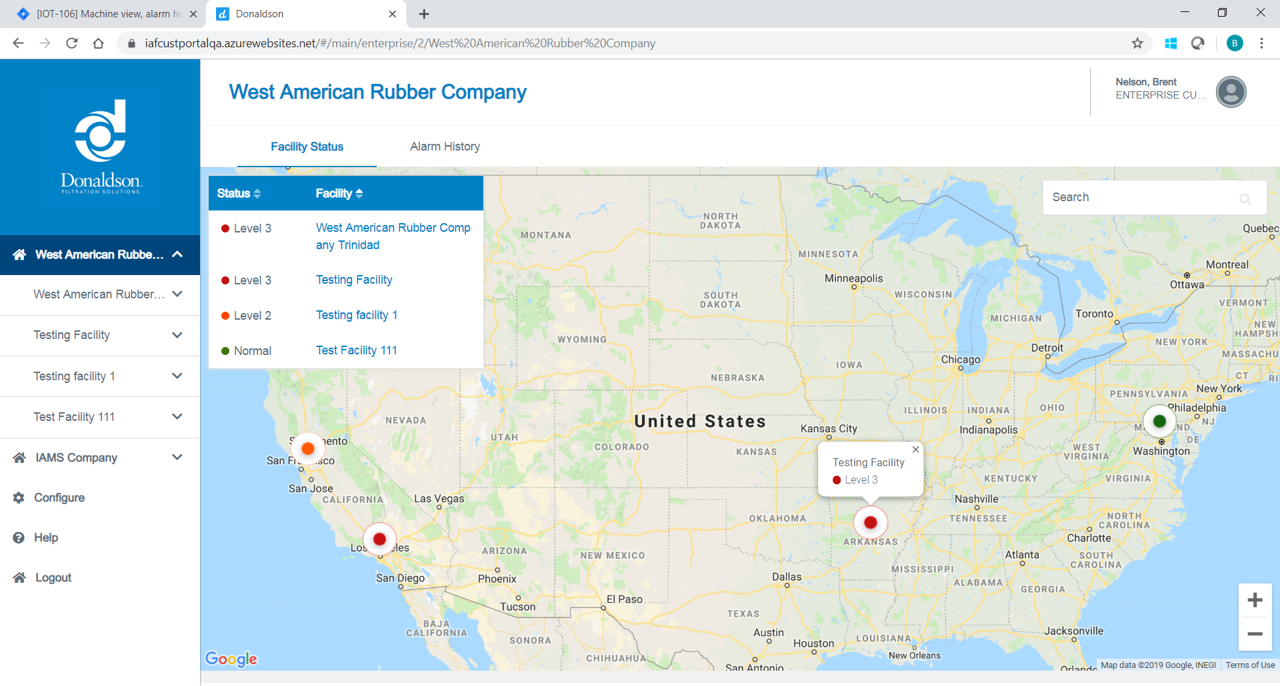Click the red map marker near Los Angeles
The height and width of the screenshot is (686, 1280).
coord(379,539)
